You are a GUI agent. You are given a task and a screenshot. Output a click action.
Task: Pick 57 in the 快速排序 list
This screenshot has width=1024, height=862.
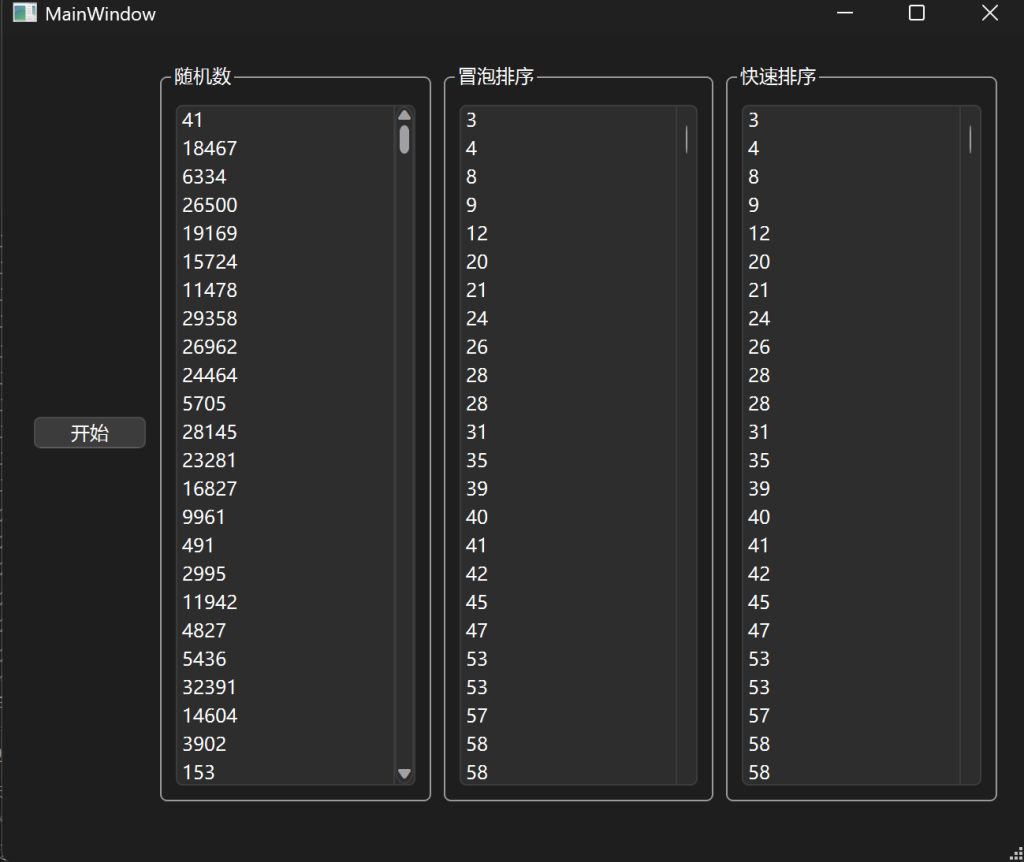click(x=760, y=716)
